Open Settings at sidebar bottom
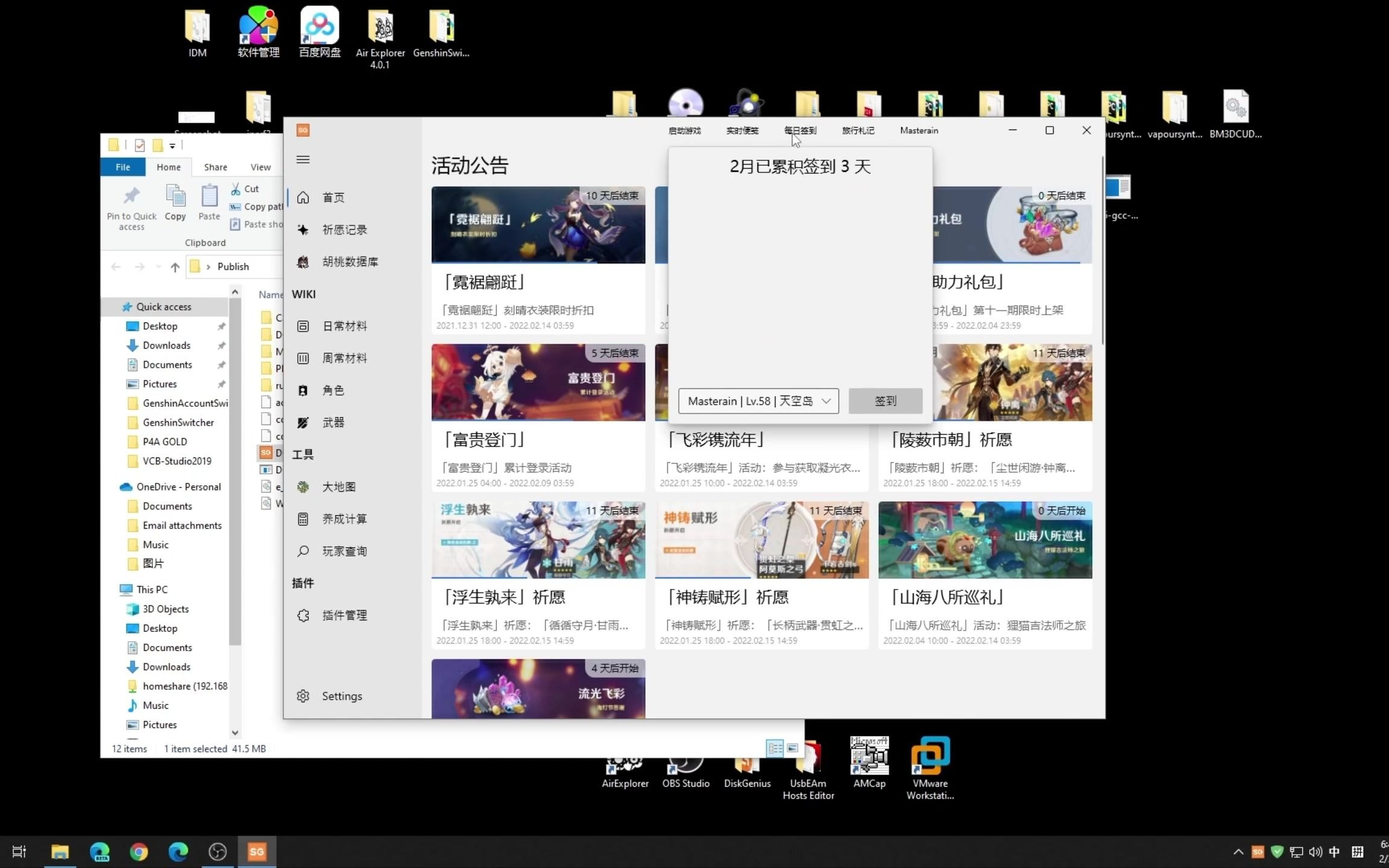 point(341,696)
